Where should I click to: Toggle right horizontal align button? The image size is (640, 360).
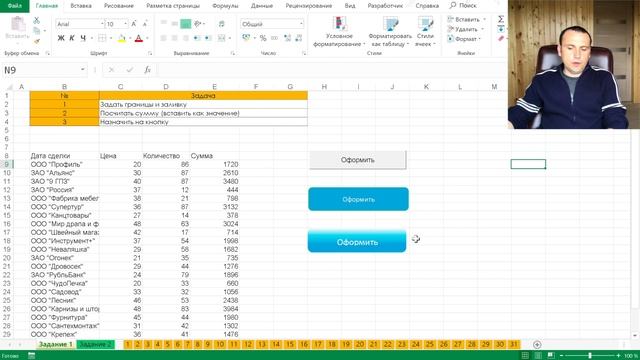tap(186, 38)
